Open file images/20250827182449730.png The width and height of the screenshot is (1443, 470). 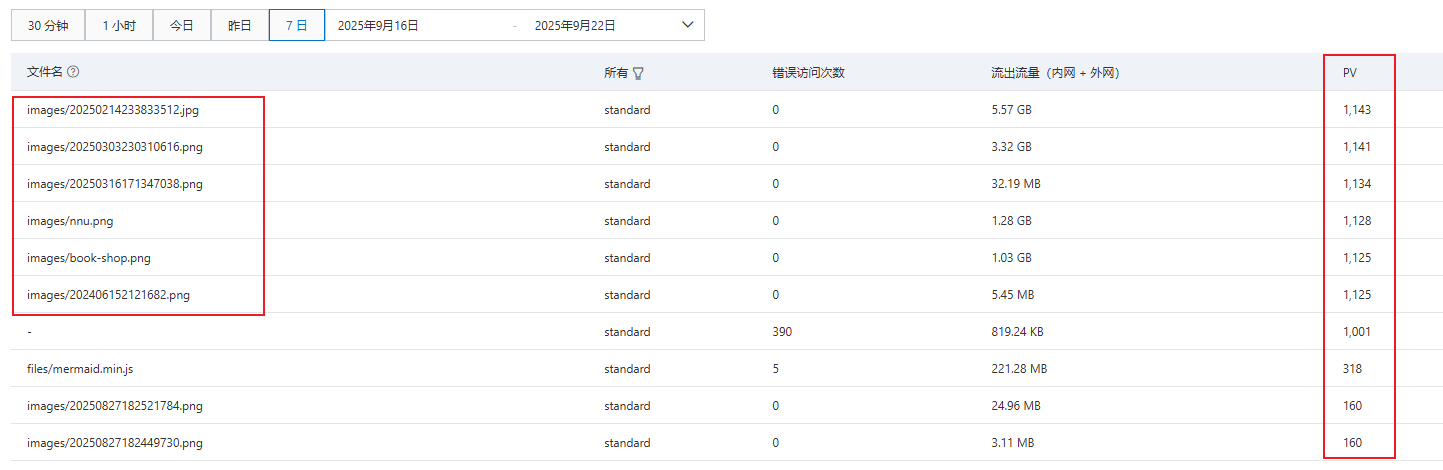115,443
